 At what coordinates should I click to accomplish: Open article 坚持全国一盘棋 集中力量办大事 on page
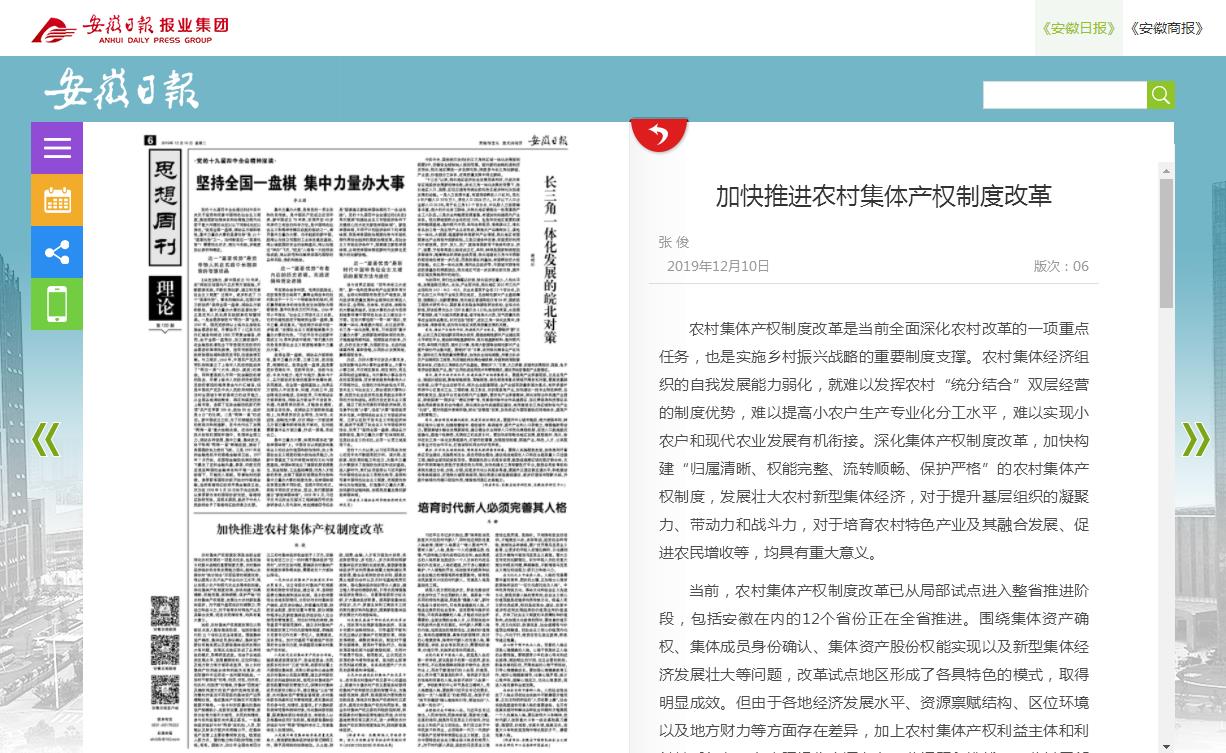point(300,183)
